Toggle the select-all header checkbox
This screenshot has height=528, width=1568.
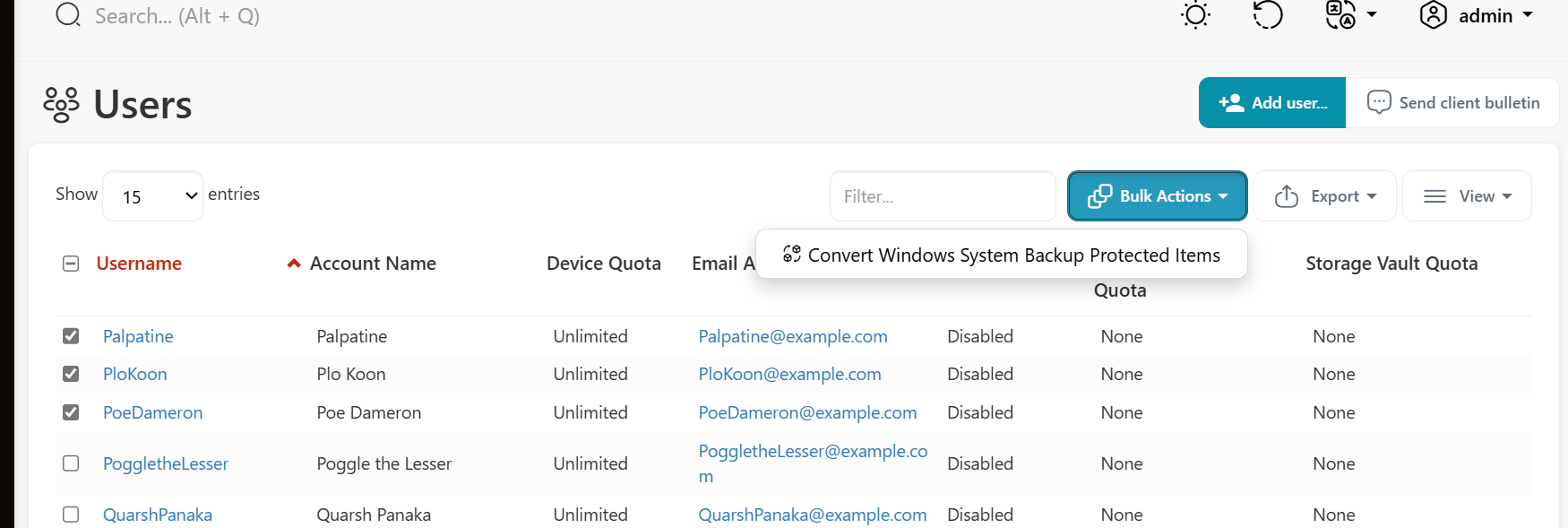71,264
